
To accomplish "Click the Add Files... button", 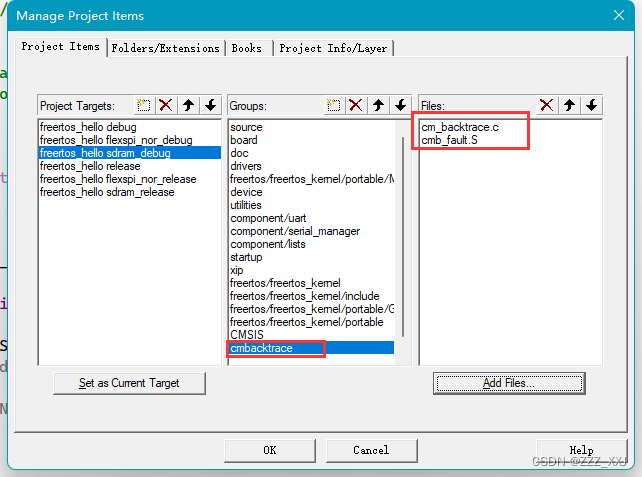I will 509,383.
